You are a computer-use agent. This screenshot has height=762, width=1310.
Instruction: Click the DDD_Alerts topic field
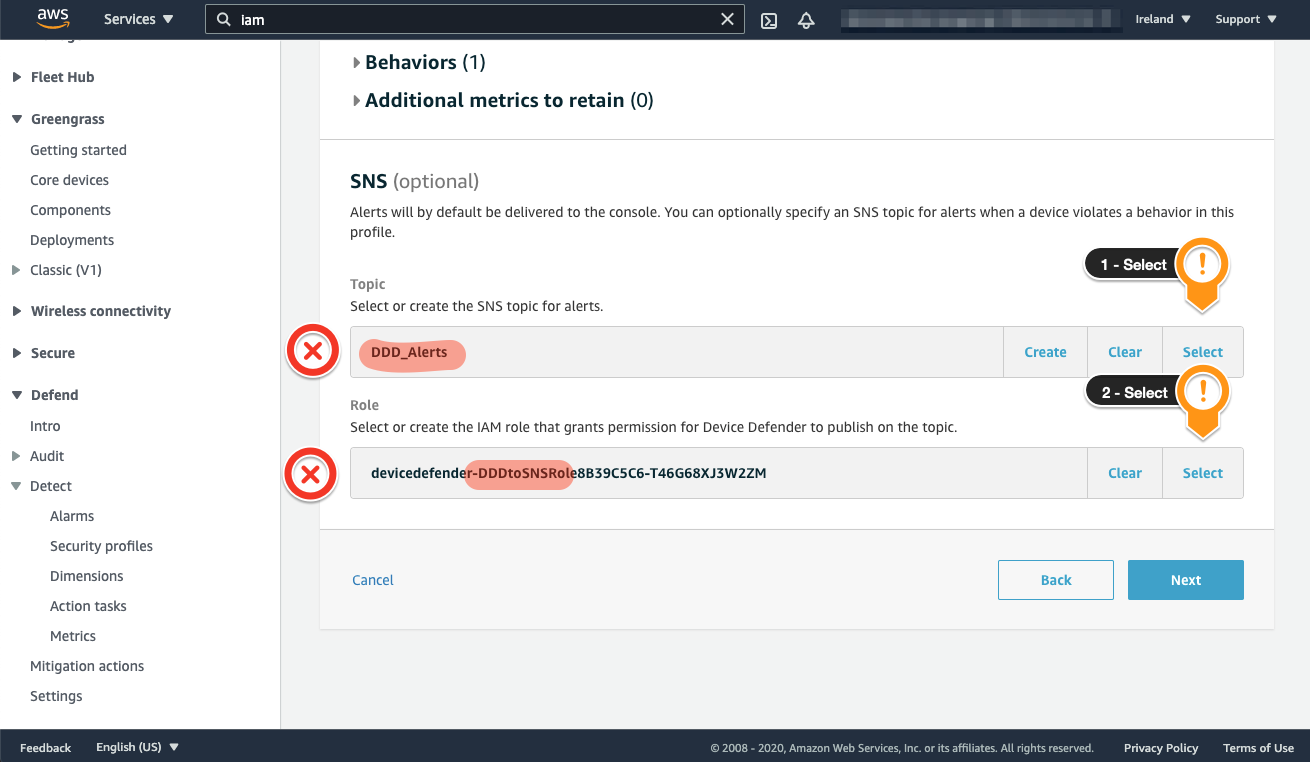[677, 352]
